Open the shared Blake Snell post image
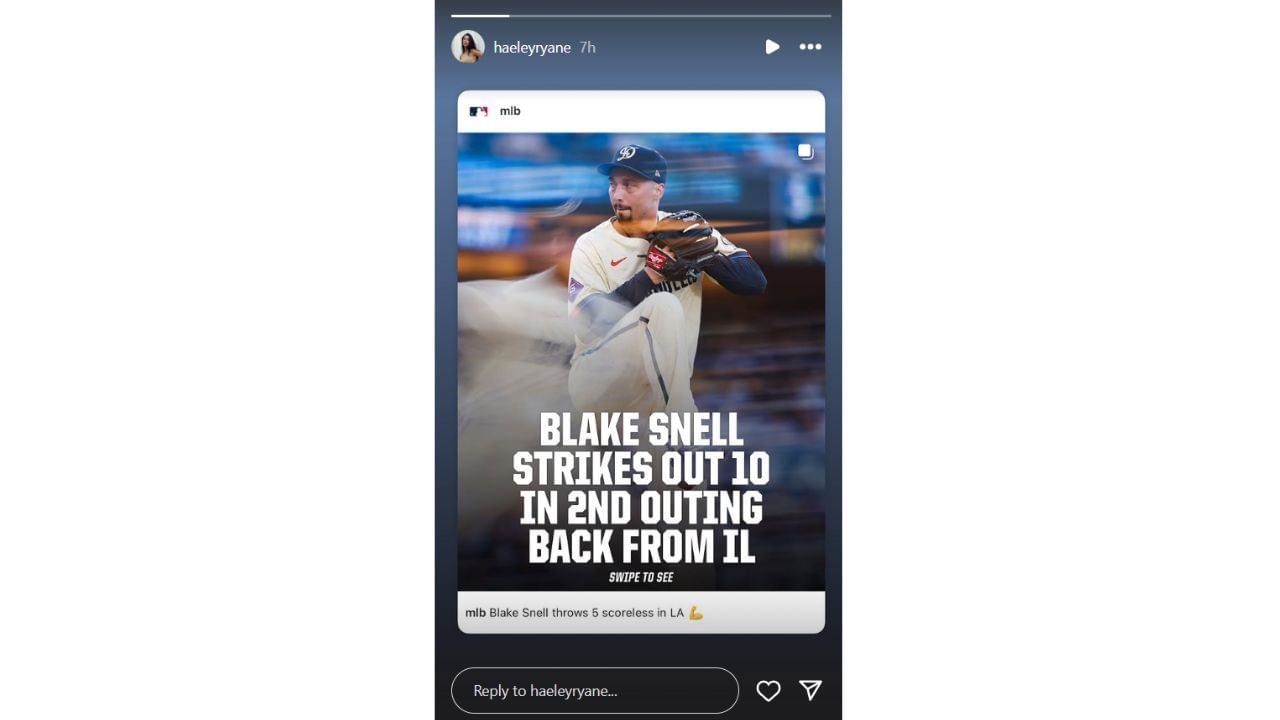Screen dimensions: 1280x720 point(641,362)
